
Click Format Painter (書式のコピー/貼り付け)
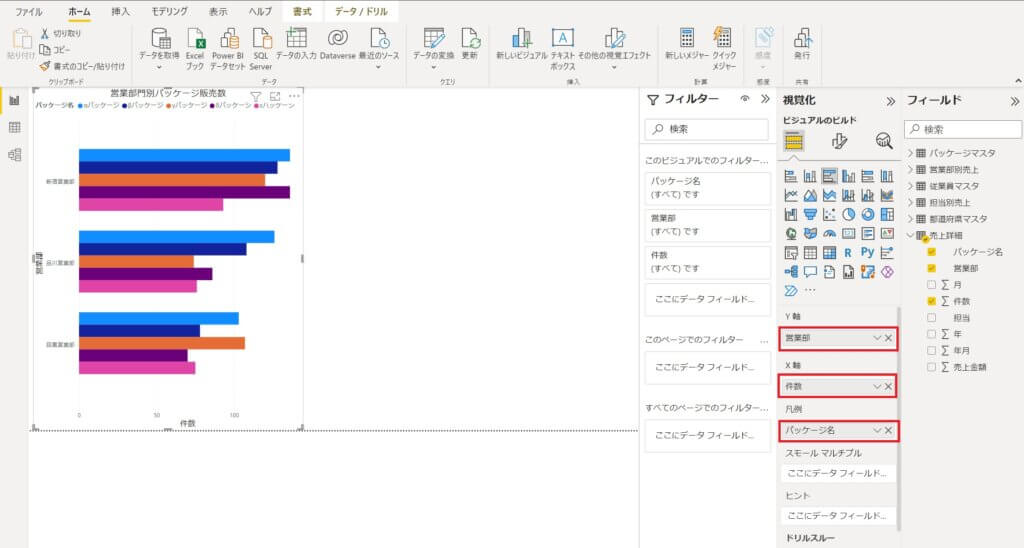coord(82,66)
